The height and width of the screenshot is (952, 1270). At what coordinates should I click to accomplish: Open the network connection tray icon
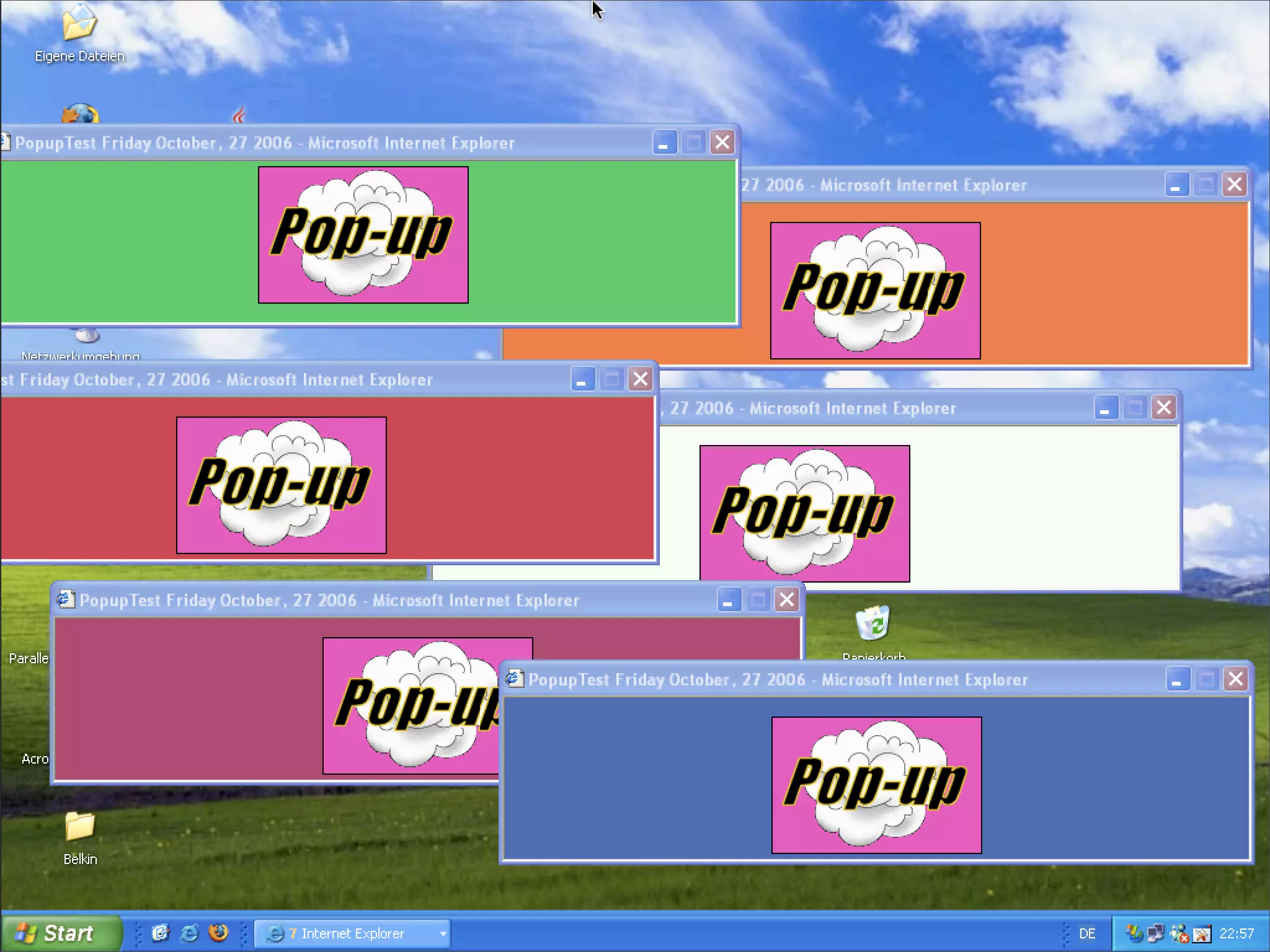point(1156,933)
